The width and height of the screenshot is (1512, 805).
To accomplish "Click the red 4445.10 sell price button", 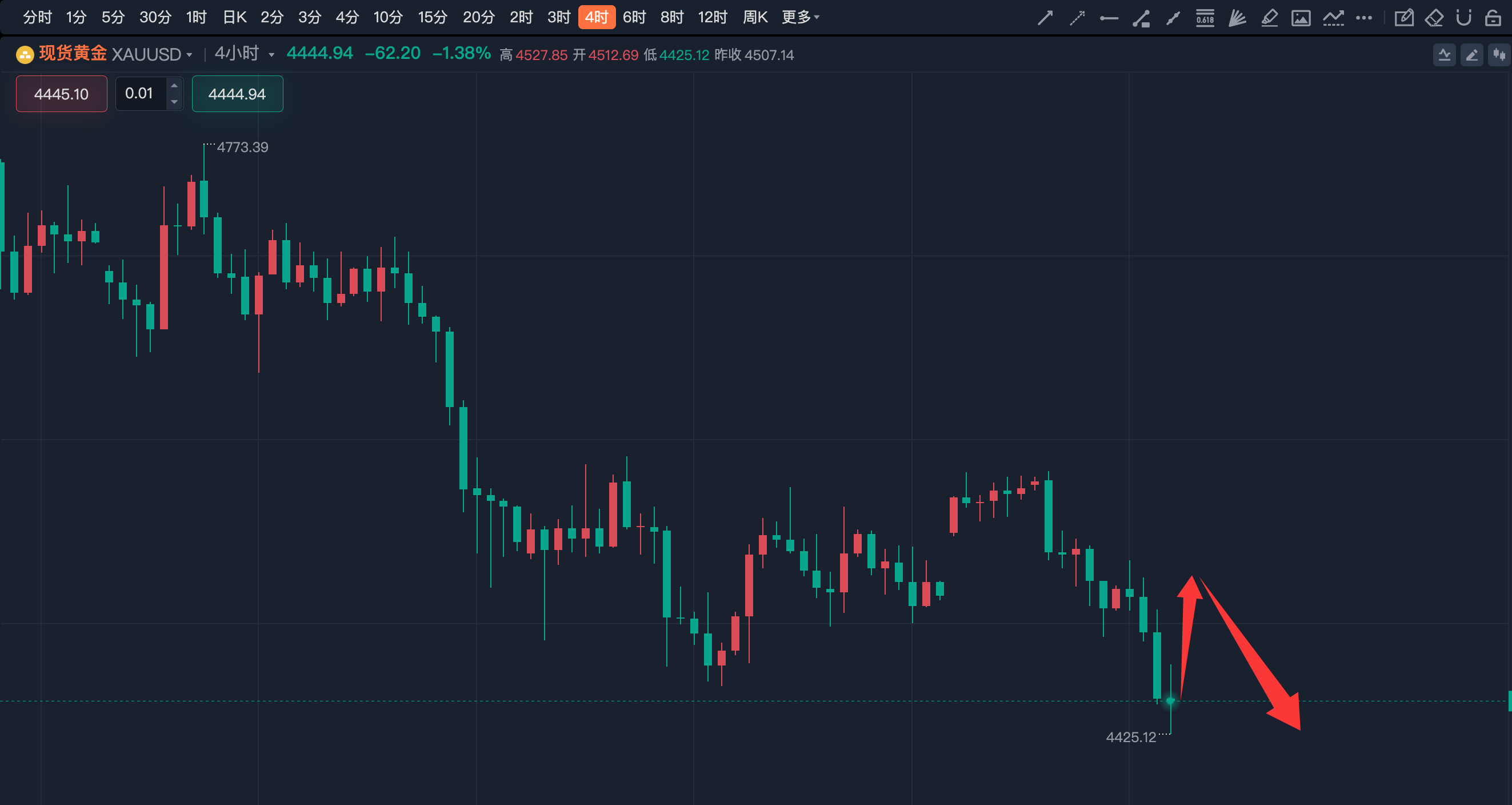I will coord(62,93).
